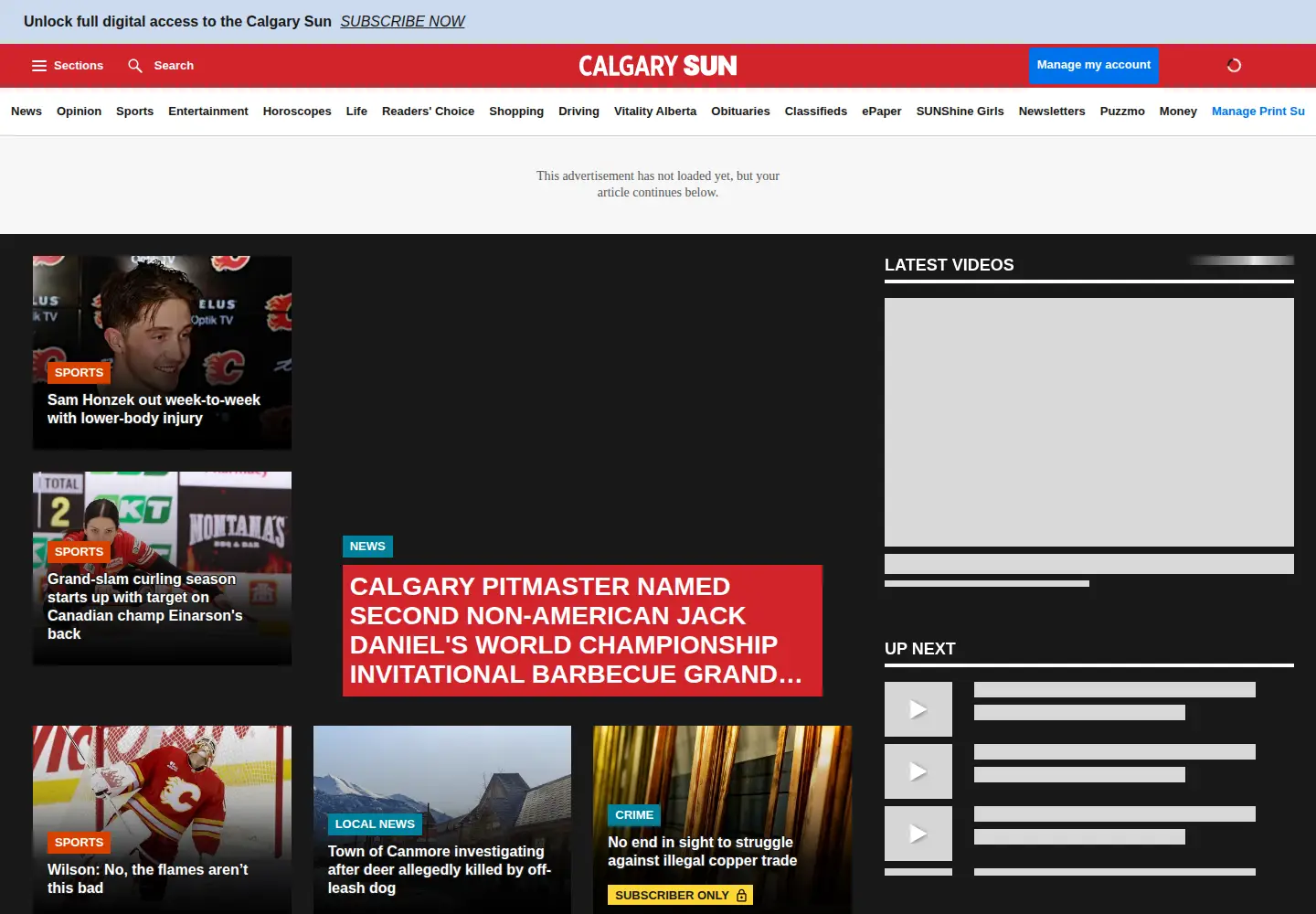Open Newsletters page

(1052, 112)
